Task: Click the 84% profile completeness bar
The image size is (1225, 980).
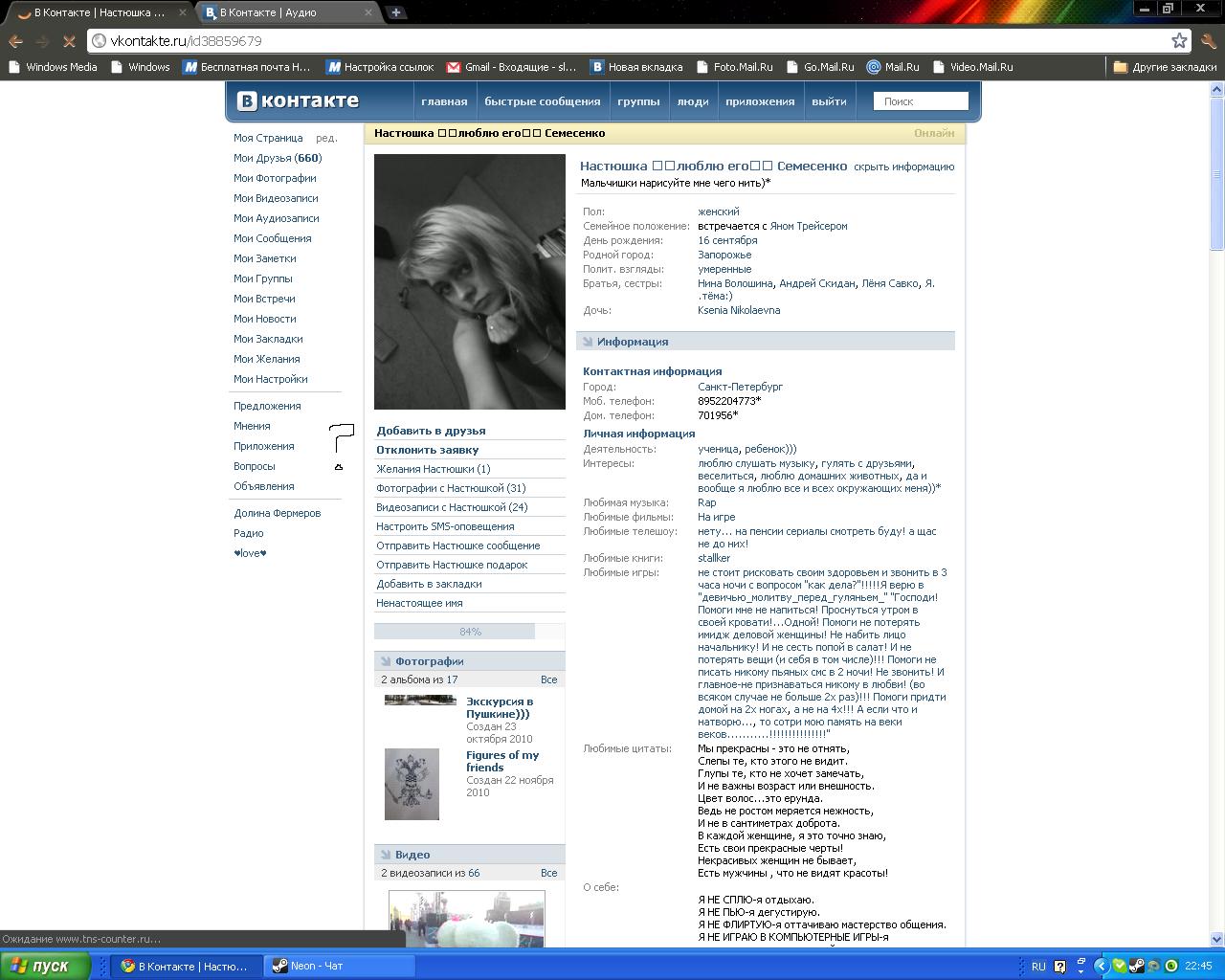Action: 470,632
